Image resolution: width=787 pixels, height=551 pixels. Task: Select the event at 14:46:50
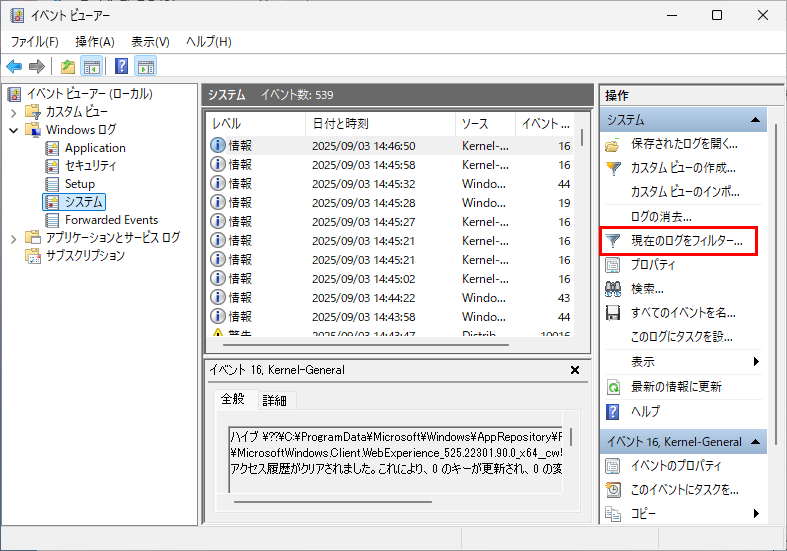[x=390, y=146]
